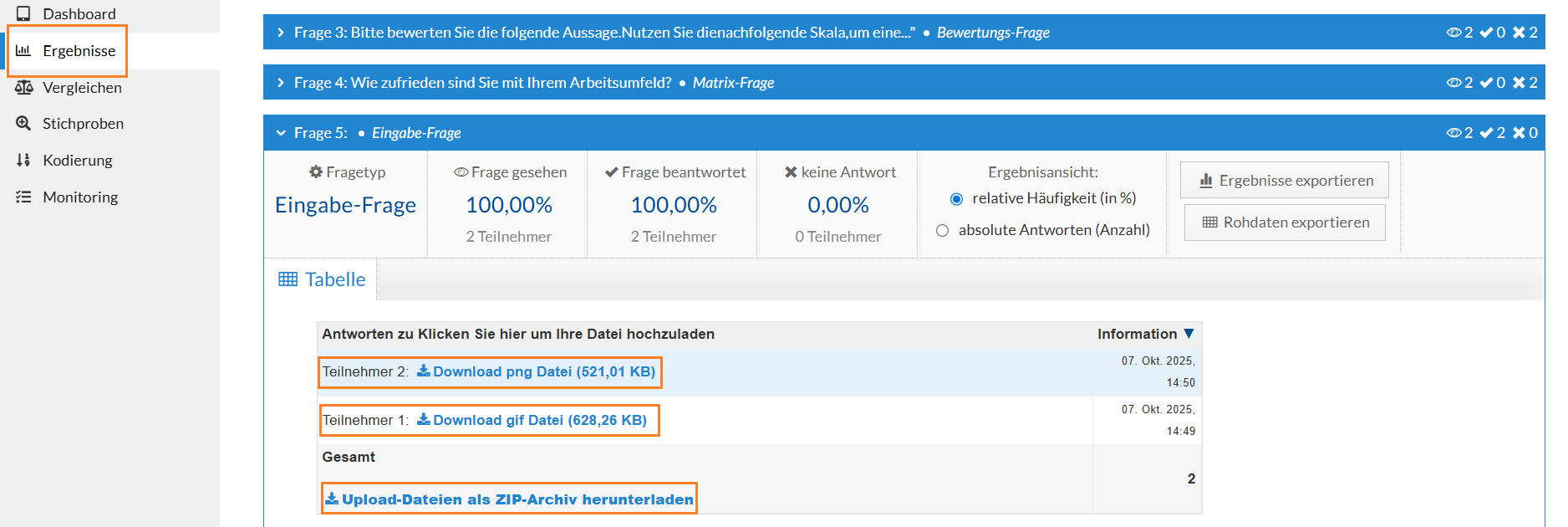Click Rohdaten exportieren button

1284,223
